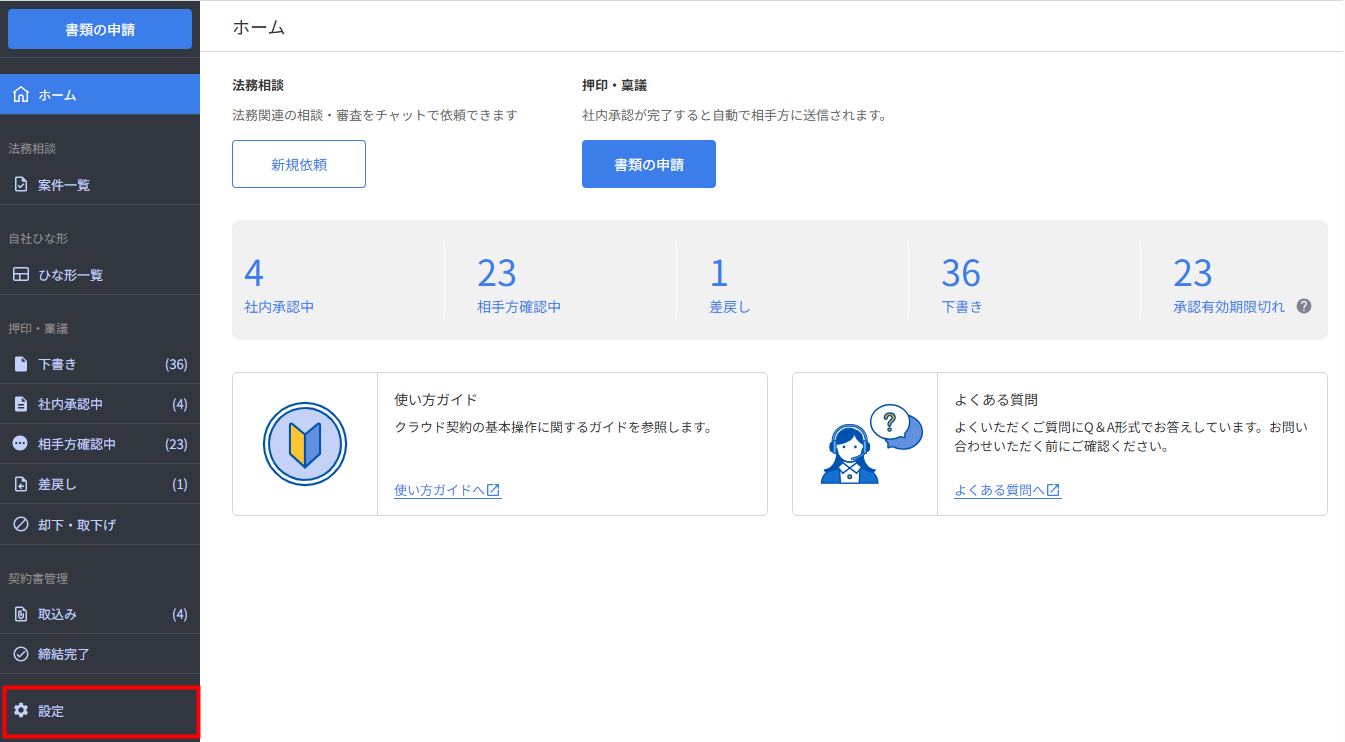Open 相手方確認中 via the chat bubble icon
Image resolution: width=1345 pixels, height=742 pixels.
[21, 444]
